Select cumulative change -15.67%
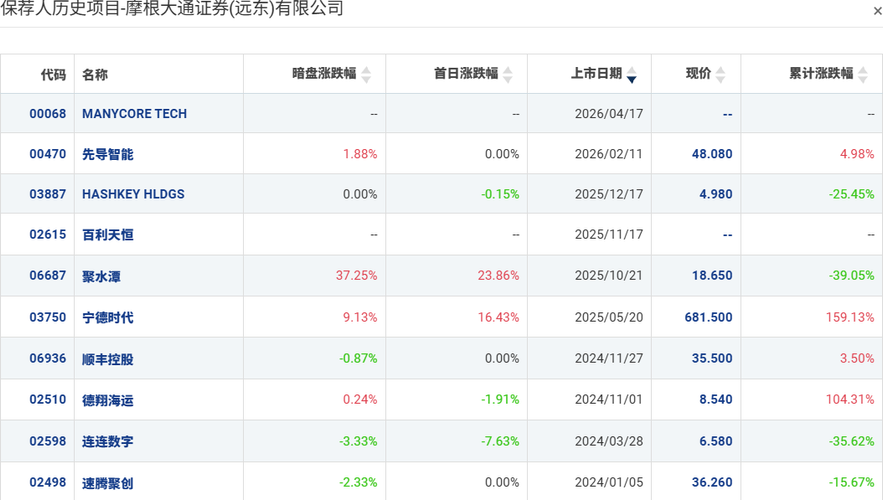The width and height of the screenshot is (883, 500). click(851, 482)
